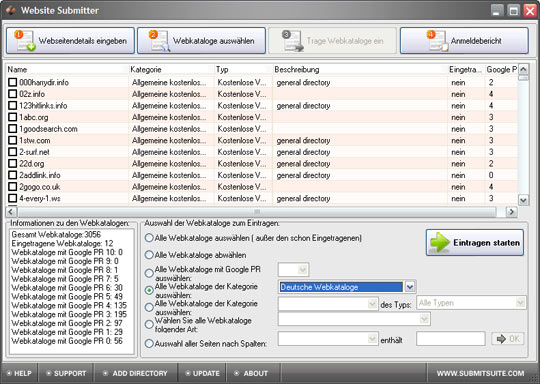Tick the 1abc.org checkbox
This screenshot has width=540, height=384.
pos(12,117)
